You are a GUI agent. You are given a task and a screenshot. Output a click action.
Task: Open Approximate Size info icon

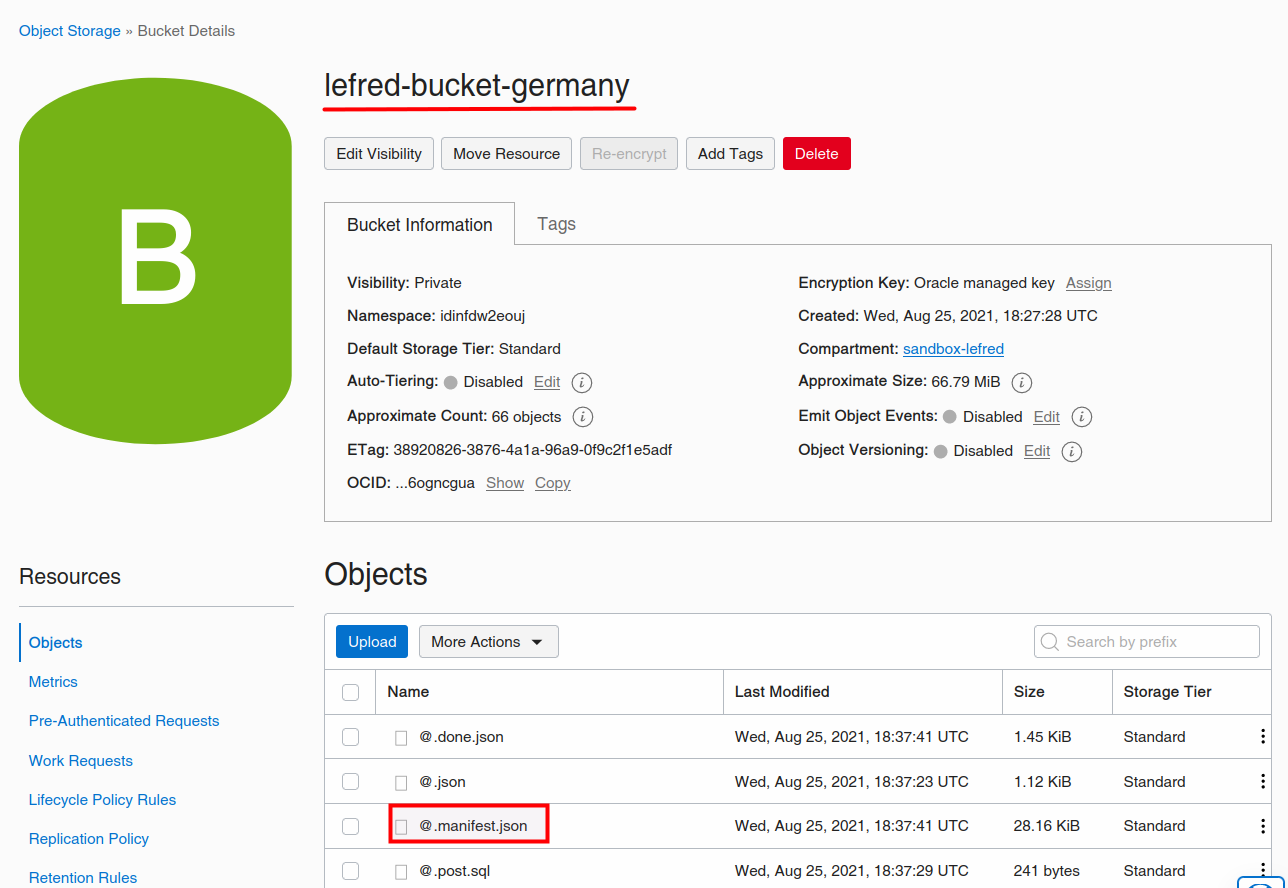click(x=1022, y=382)
